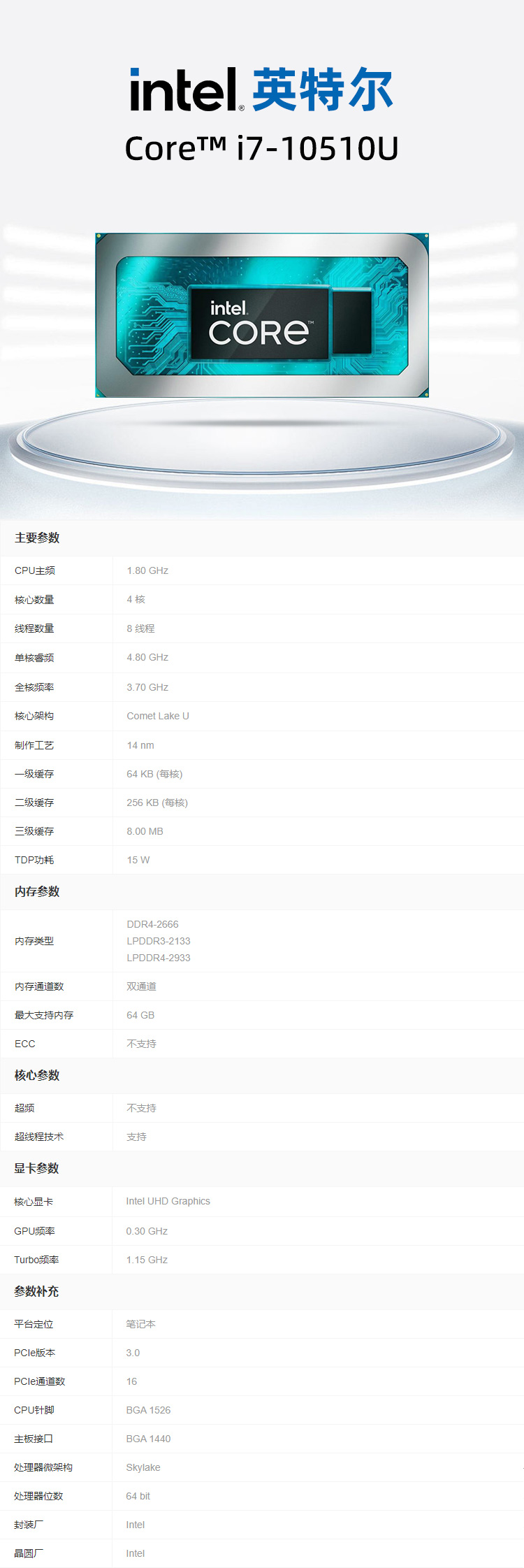Image resolution: width=524 pixels, height=1568 pixels.
Task: Click the 64 bit value
Action: 138,1496
